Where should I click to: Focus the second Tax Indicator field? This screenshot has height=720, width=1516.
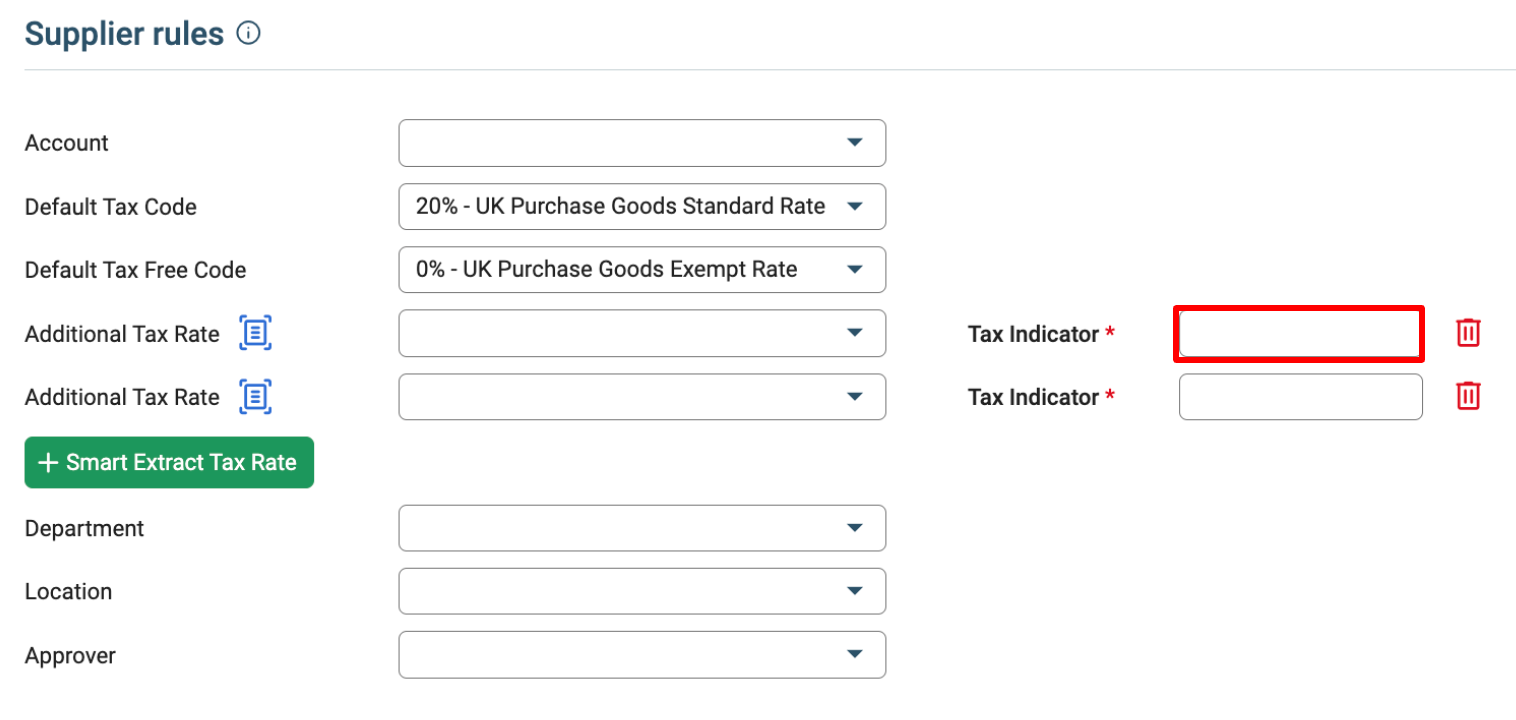pos(1301,397)
